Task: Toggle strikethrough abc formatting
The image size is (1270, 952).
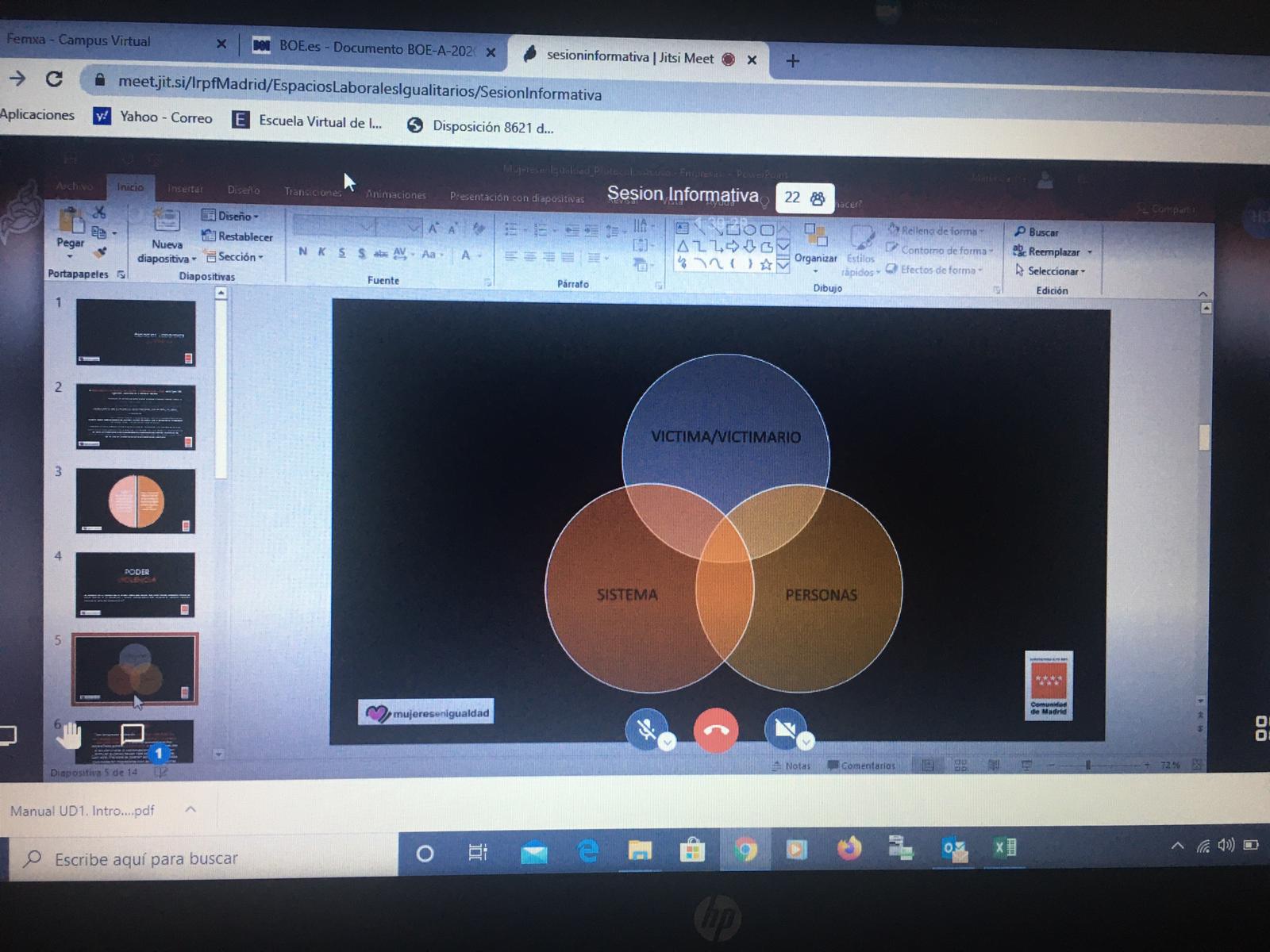Action: (x=380, y=254)
